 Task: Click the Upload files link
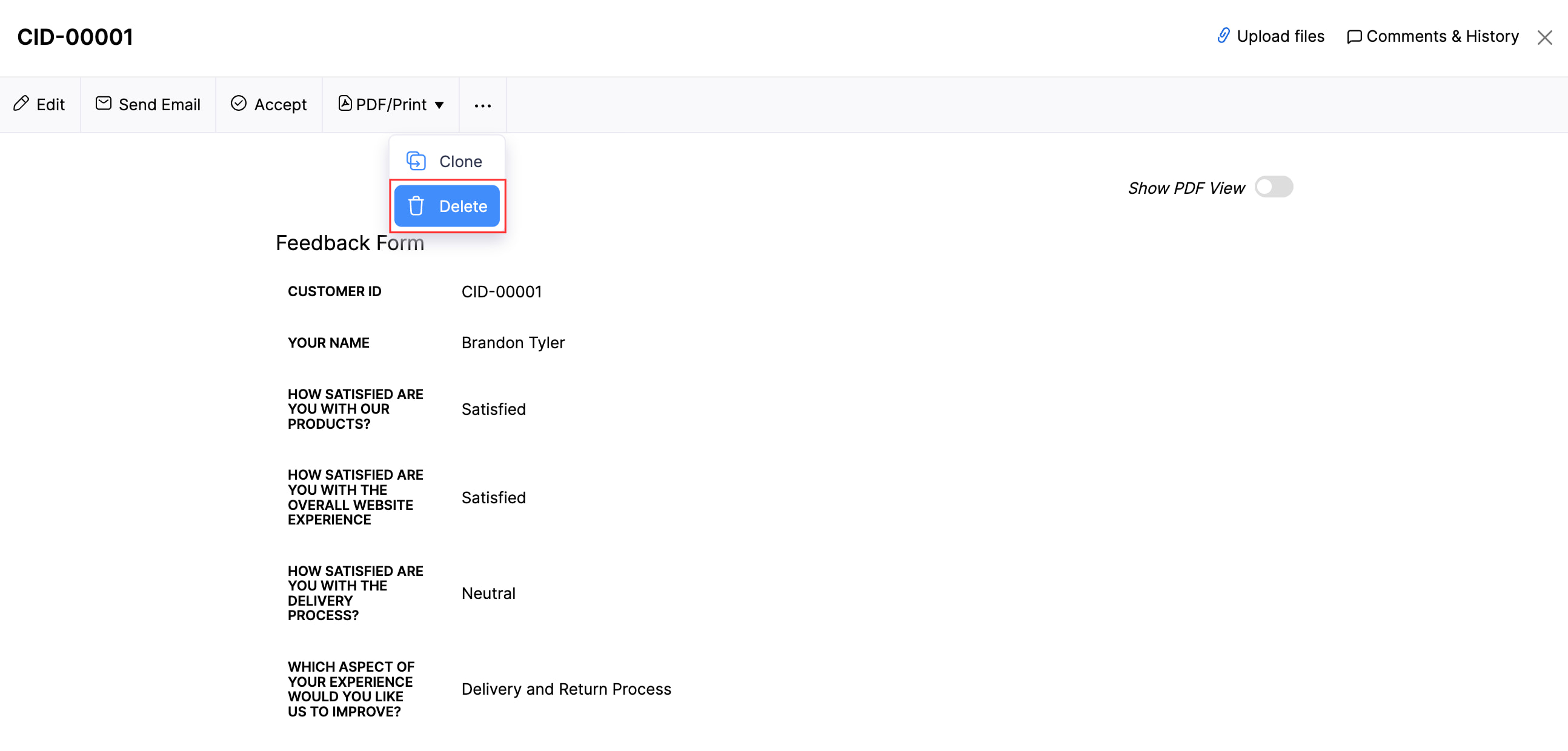point(1281,36)
